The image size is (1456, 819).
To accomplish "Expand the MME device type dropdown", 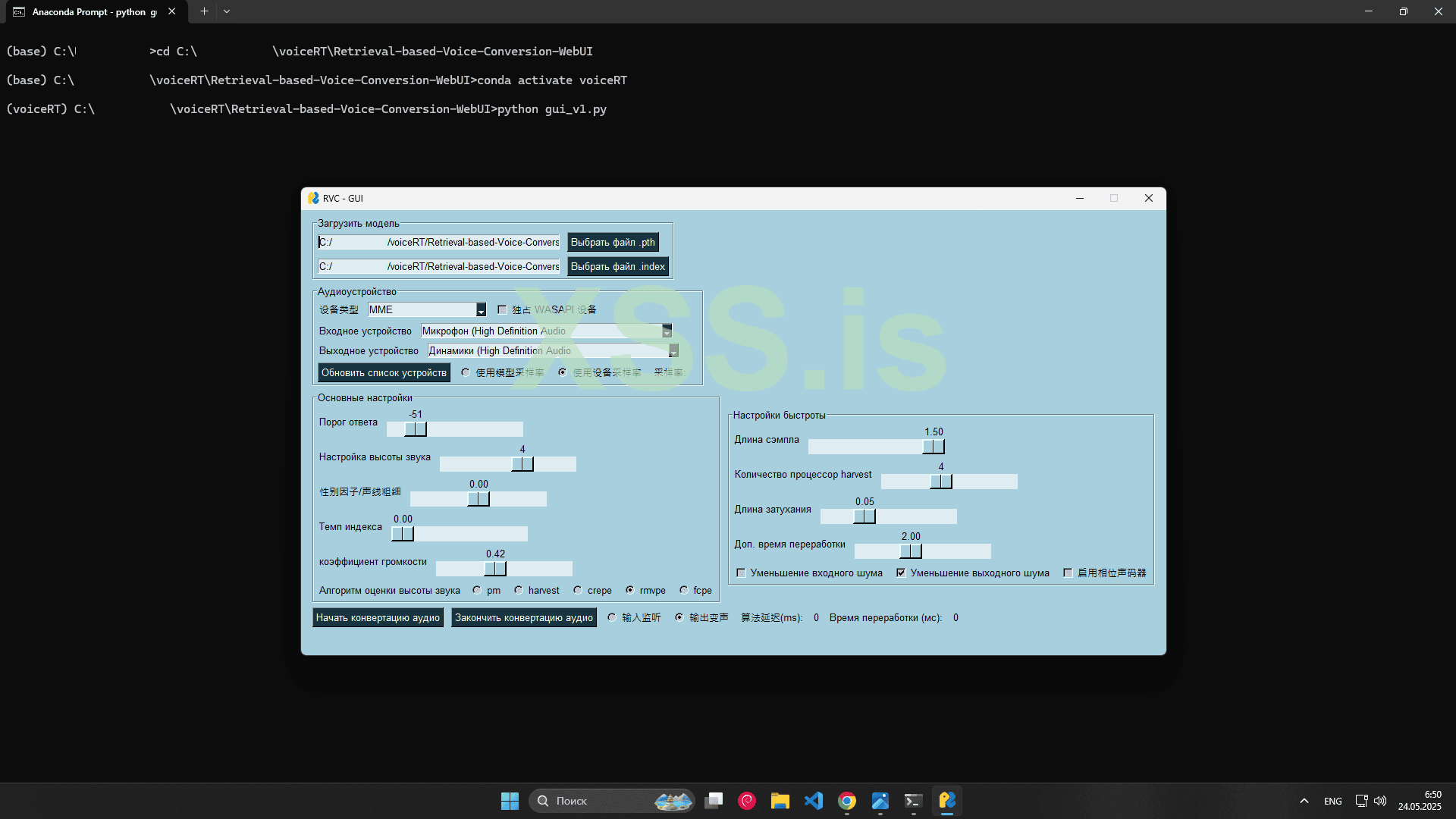I will (x=481, y=309).
